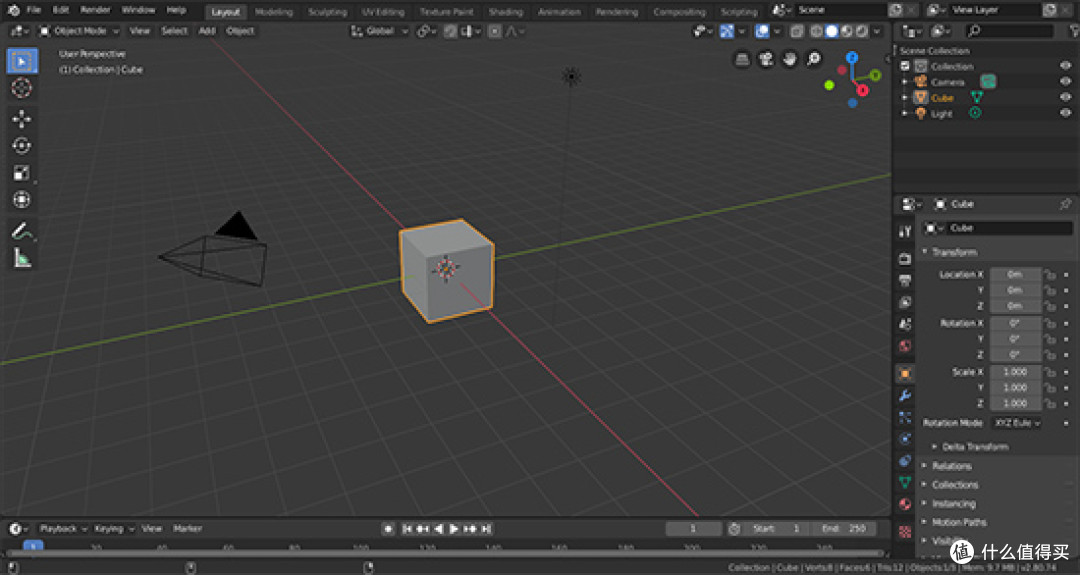
Task: Toggle Camera visibility eye icon
Action: (1066, 82)
